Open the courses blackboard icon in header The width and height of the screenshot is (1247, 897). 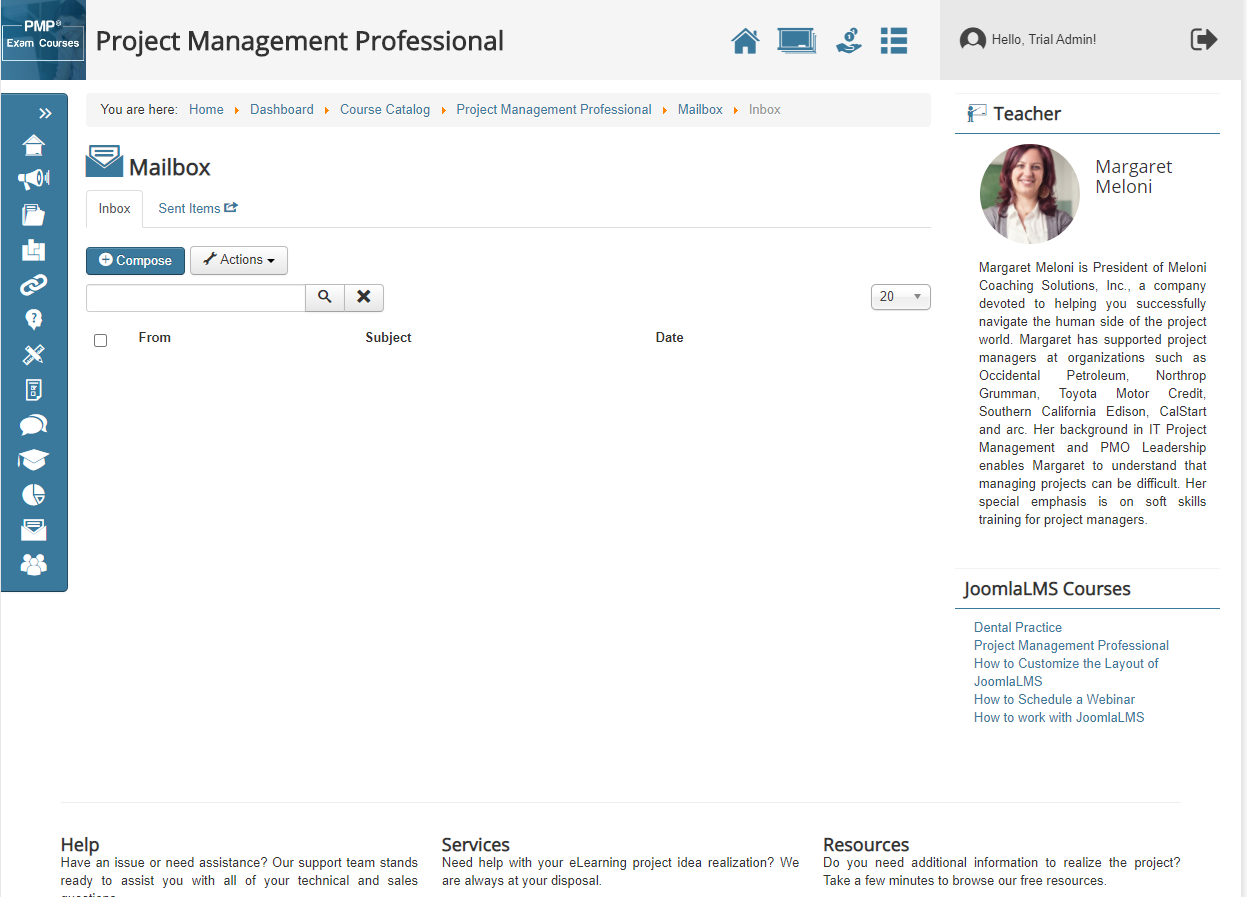point(797,41)
